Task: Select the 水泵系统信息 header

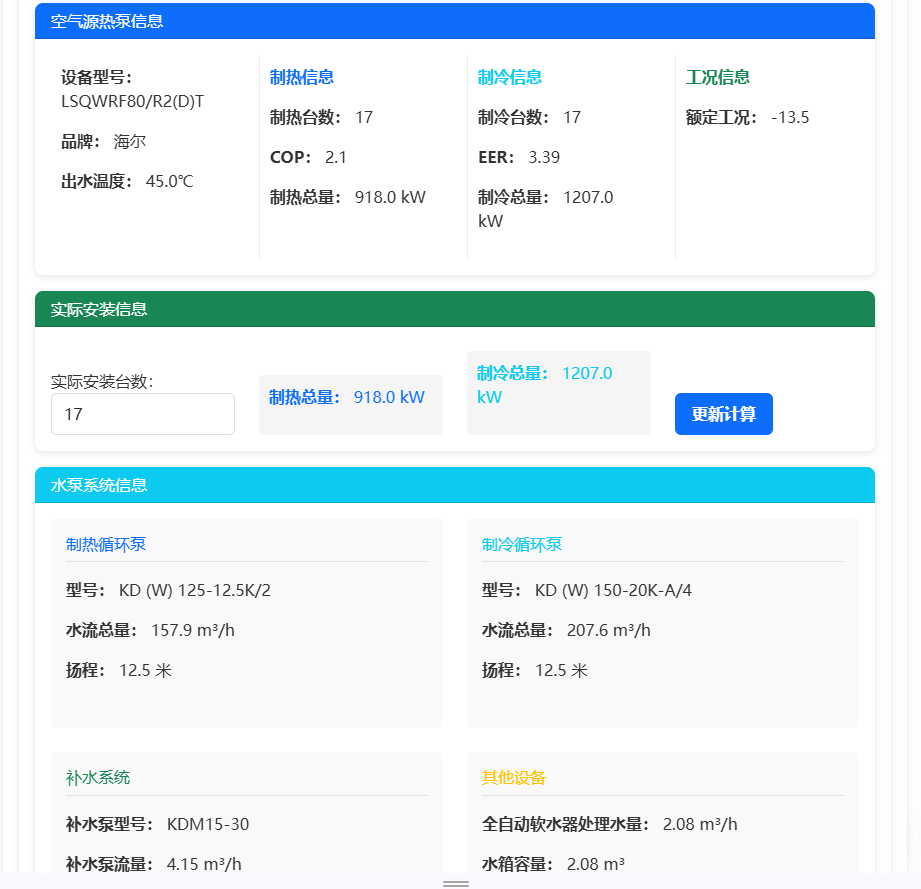Action: pyautogui.click(x=455, y=485)
